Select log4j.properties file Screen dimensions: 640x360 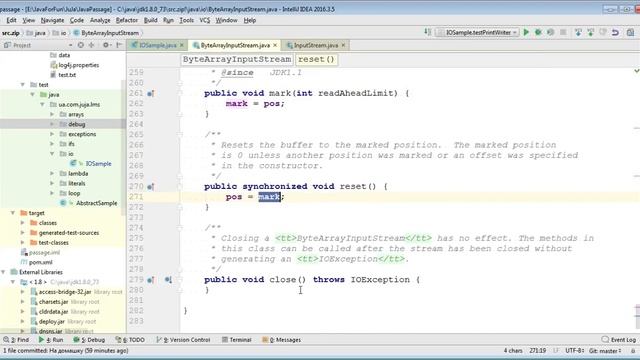[78, 65]
